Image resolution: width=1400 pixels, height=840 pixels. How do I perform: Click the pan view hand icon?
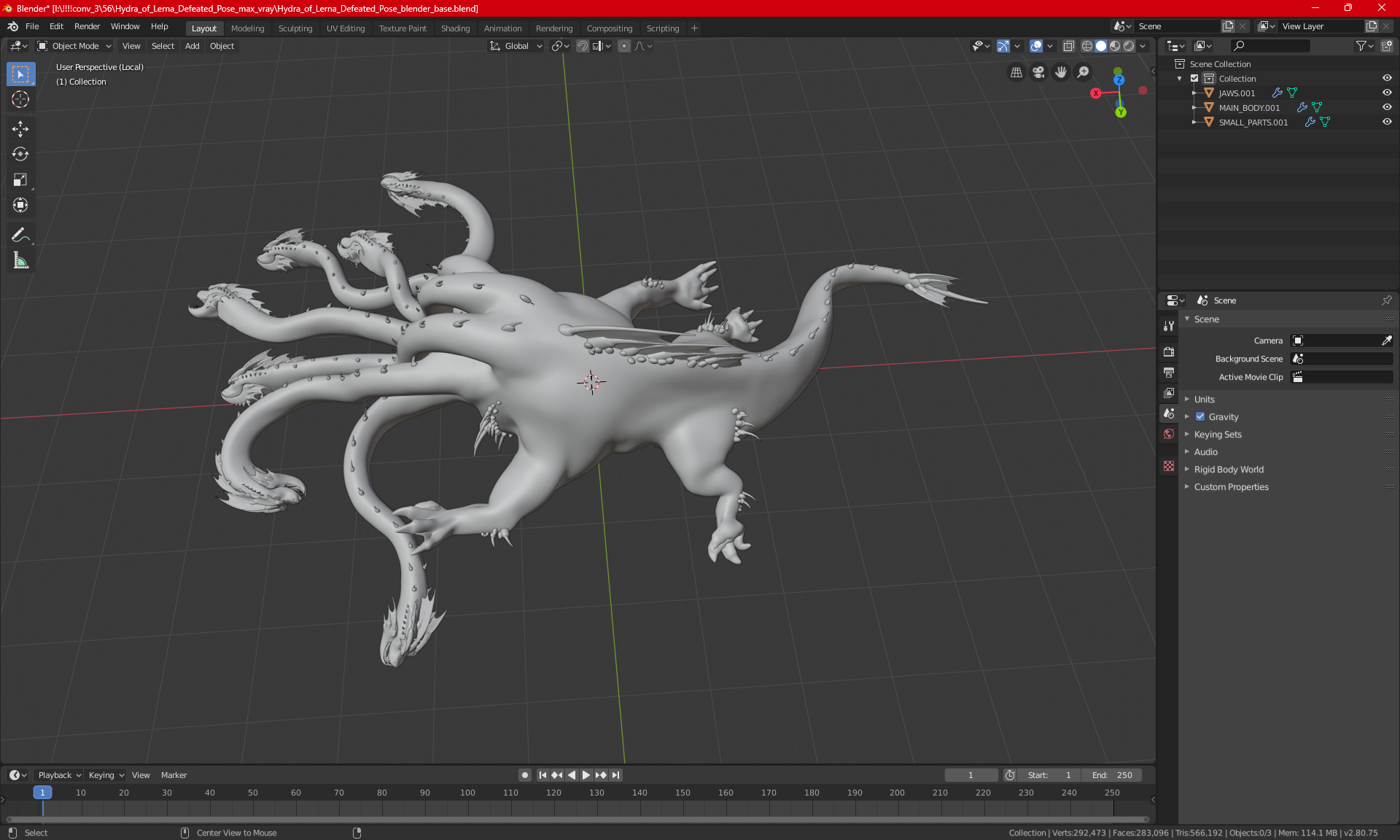click(x=1061, y=72)
